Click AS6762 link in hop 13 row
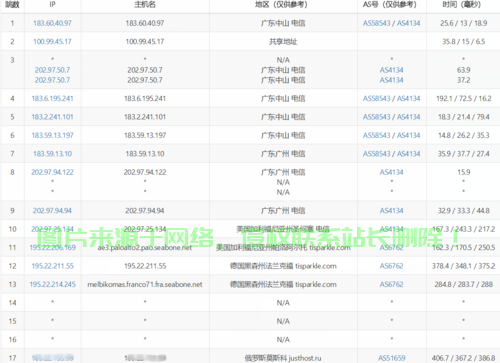Viewport: 500px width, 363px height. [x=391, y=284]
